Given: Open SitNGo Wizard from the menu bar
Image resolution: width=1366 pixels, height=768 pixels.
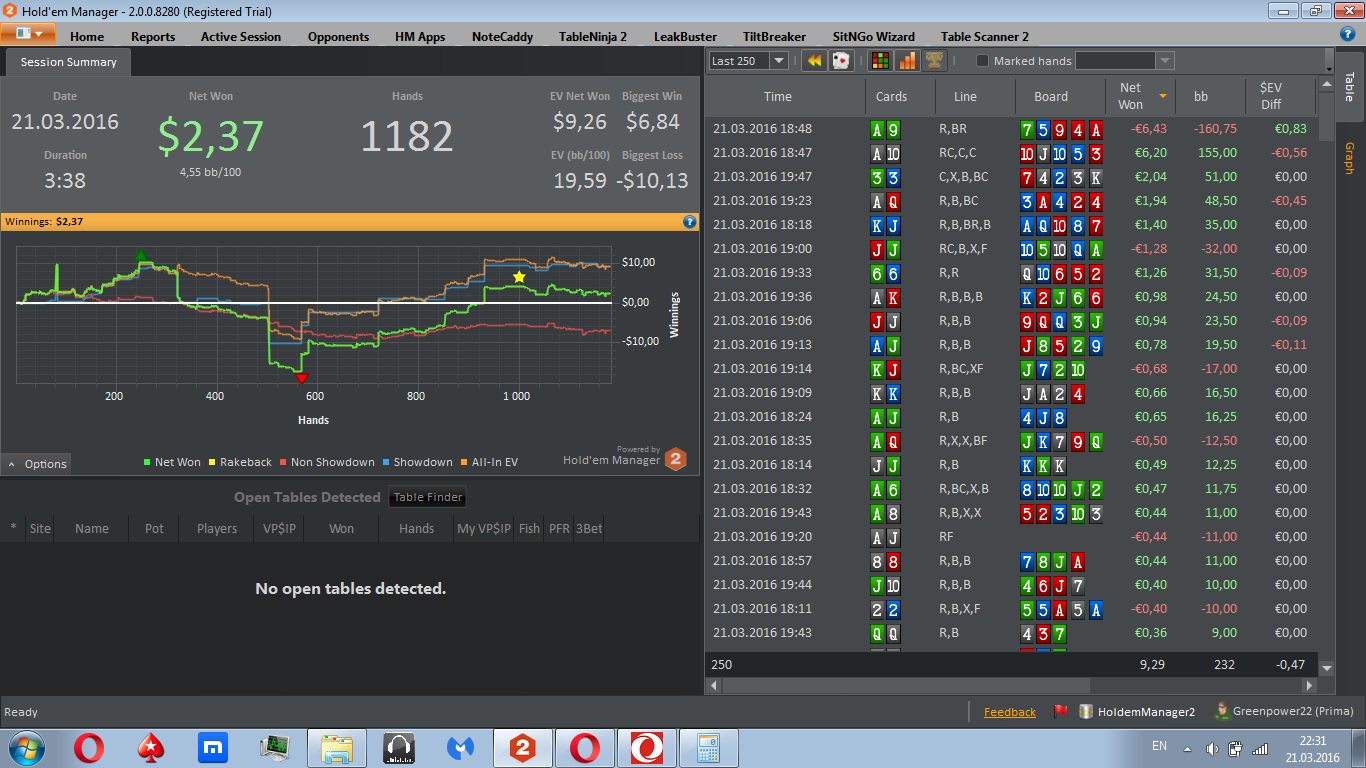Looking at the screenshot, I should click(873, 37).
